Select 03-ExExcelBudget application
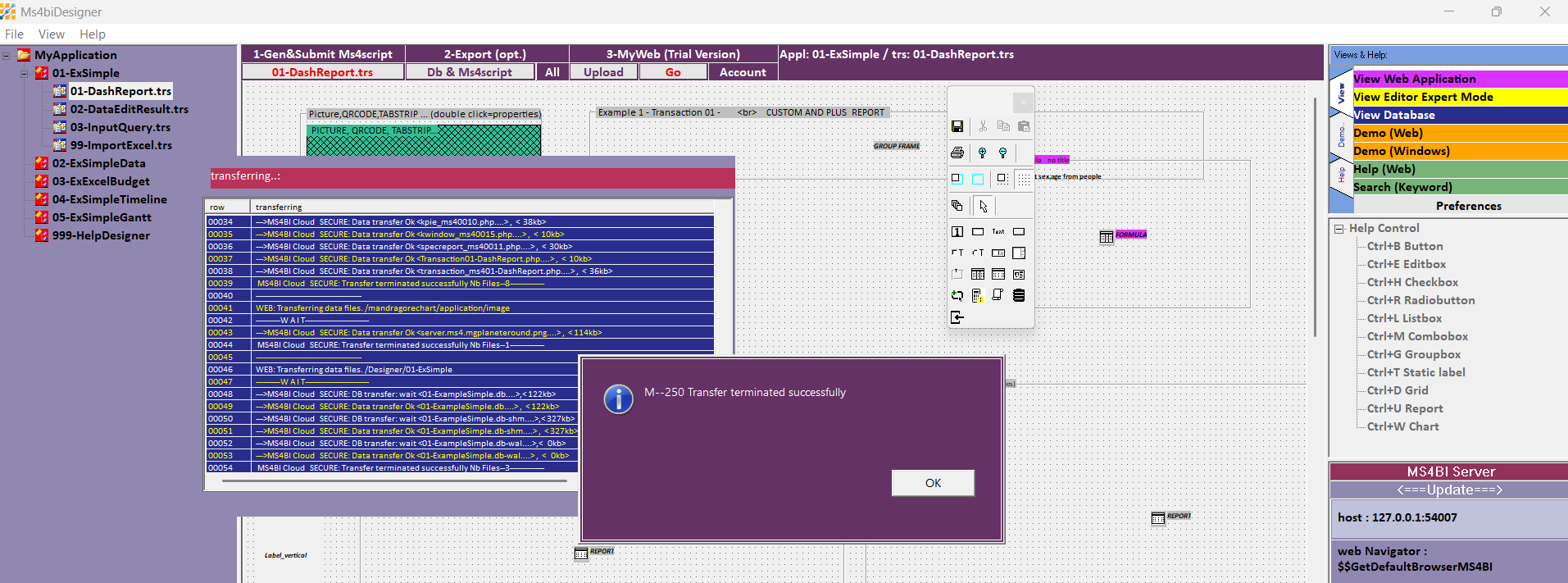 coord(101,181)
